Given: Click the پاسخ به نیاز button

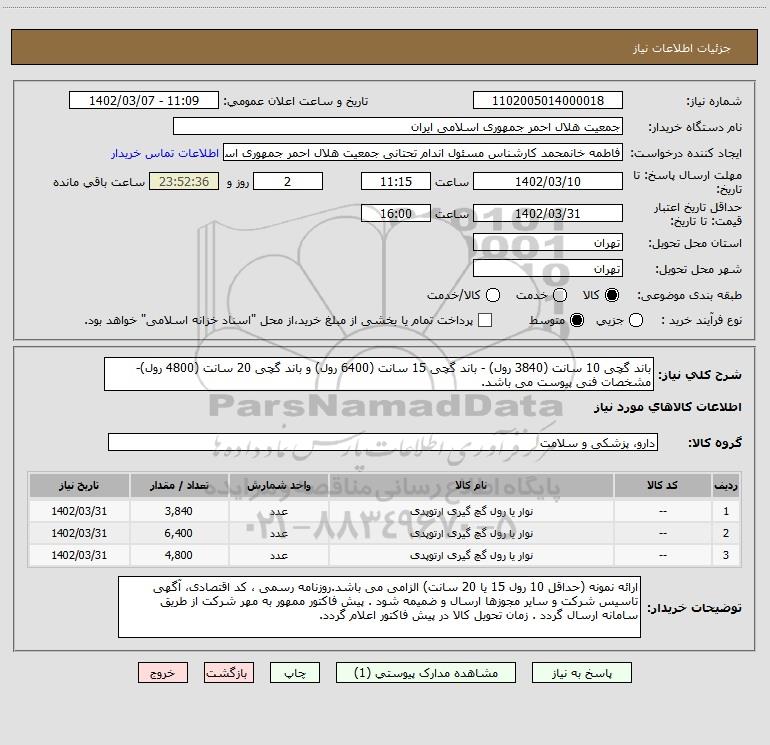Looking at the screenshot, I should click(582, 673).
